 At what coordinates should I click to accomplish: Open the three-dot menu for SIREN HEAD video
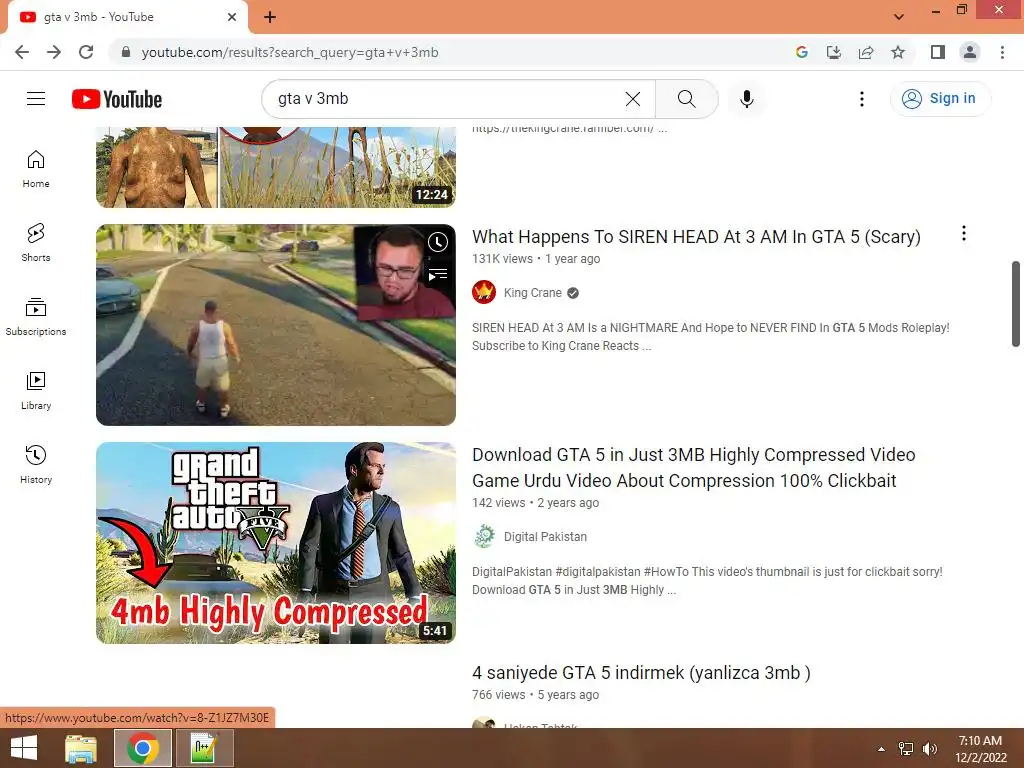[963, 234]
